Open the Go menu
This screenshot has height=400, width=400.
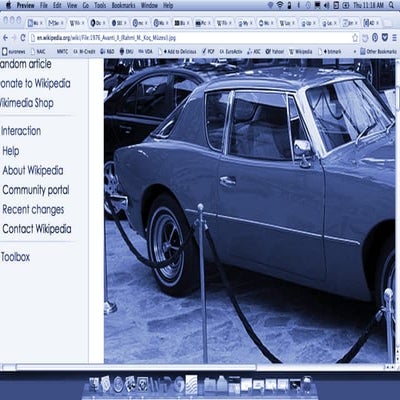(x=86, y=5)
